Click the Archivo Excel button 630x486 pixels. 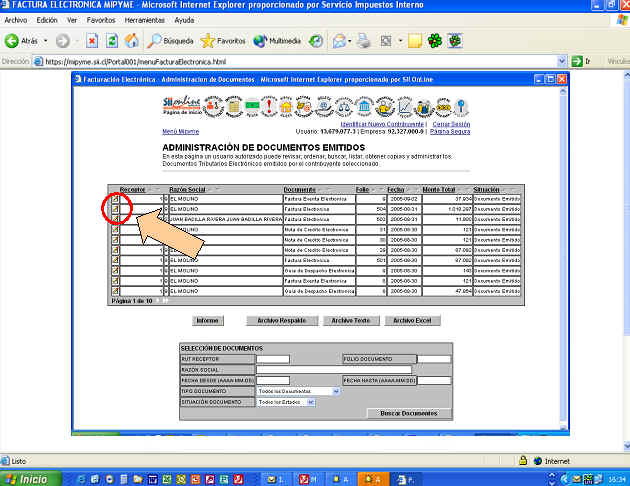click(412, 321)
